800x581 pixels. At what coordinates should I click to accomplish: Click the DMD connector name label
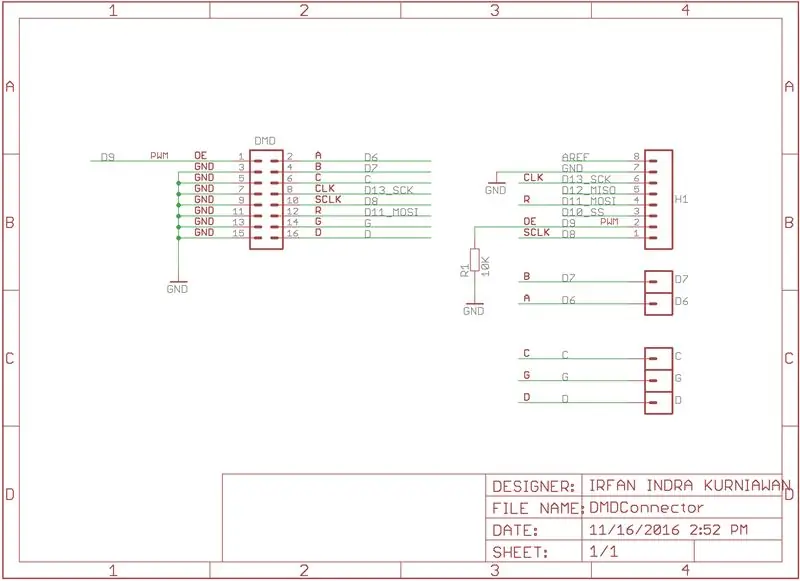(x=265, y=141)
